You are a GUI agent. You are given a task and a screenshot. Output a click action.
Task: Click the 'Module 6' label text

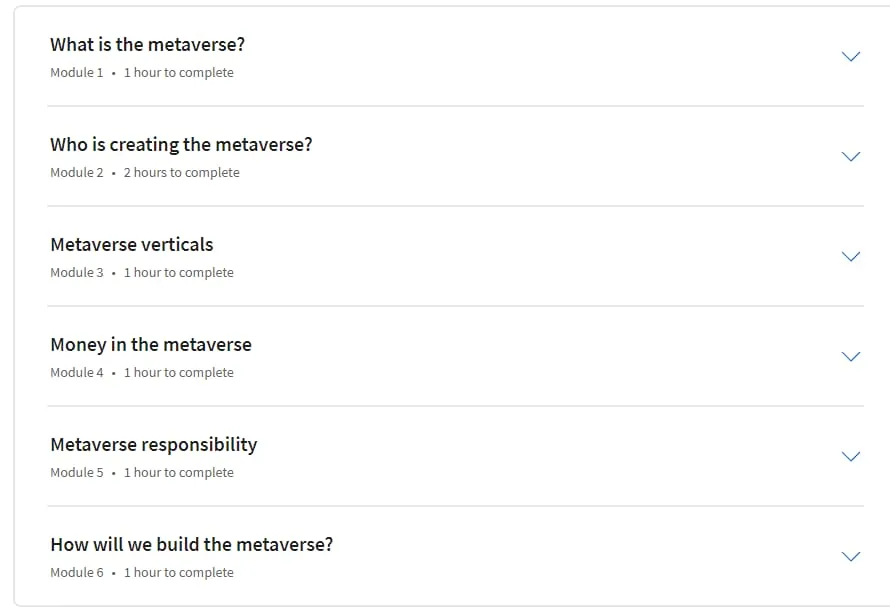[77, 572]
